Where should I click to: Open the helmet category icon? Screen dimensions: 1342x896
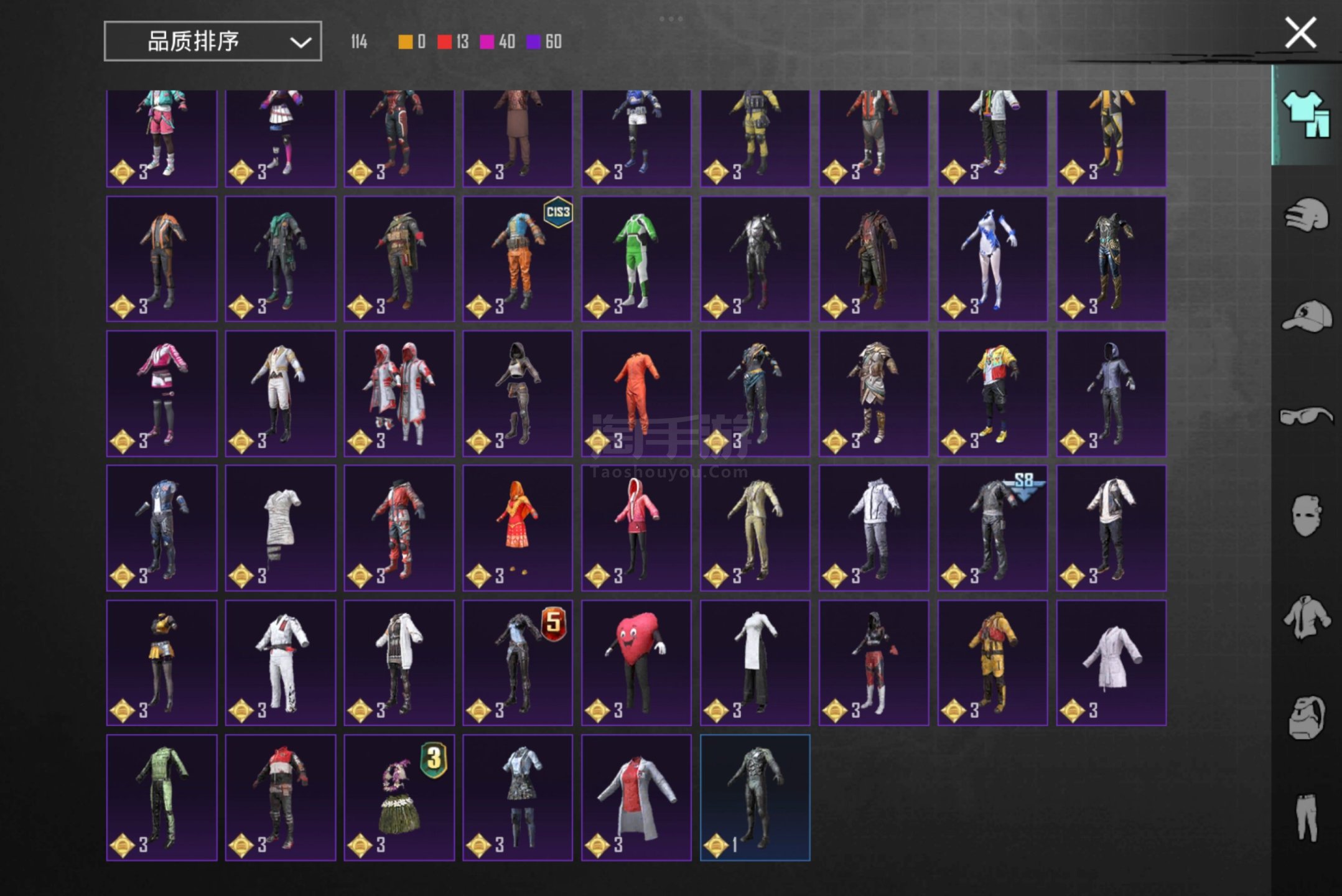(1307, 215)
